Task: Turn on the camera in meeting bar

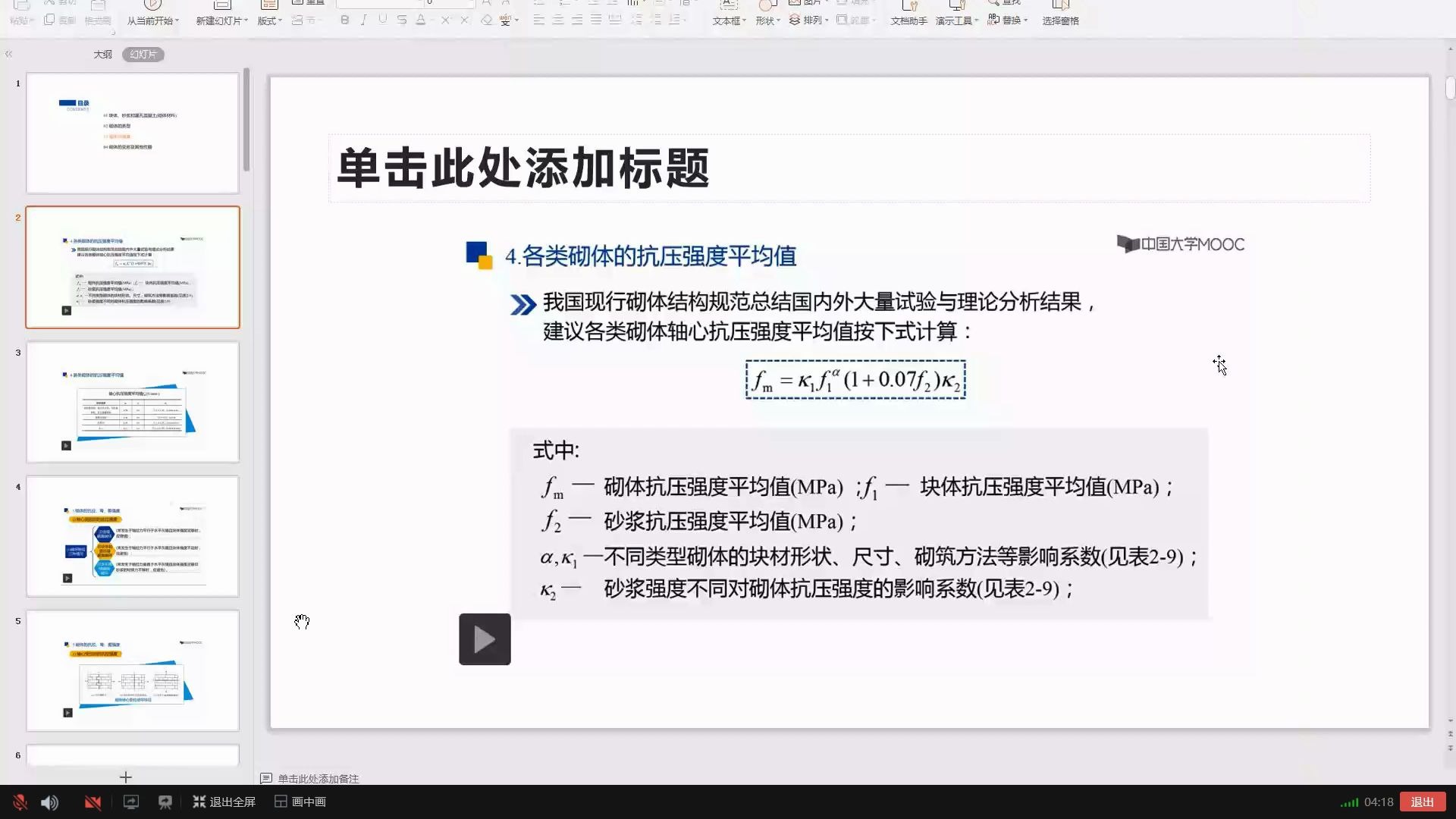Action: coord(93,802)
